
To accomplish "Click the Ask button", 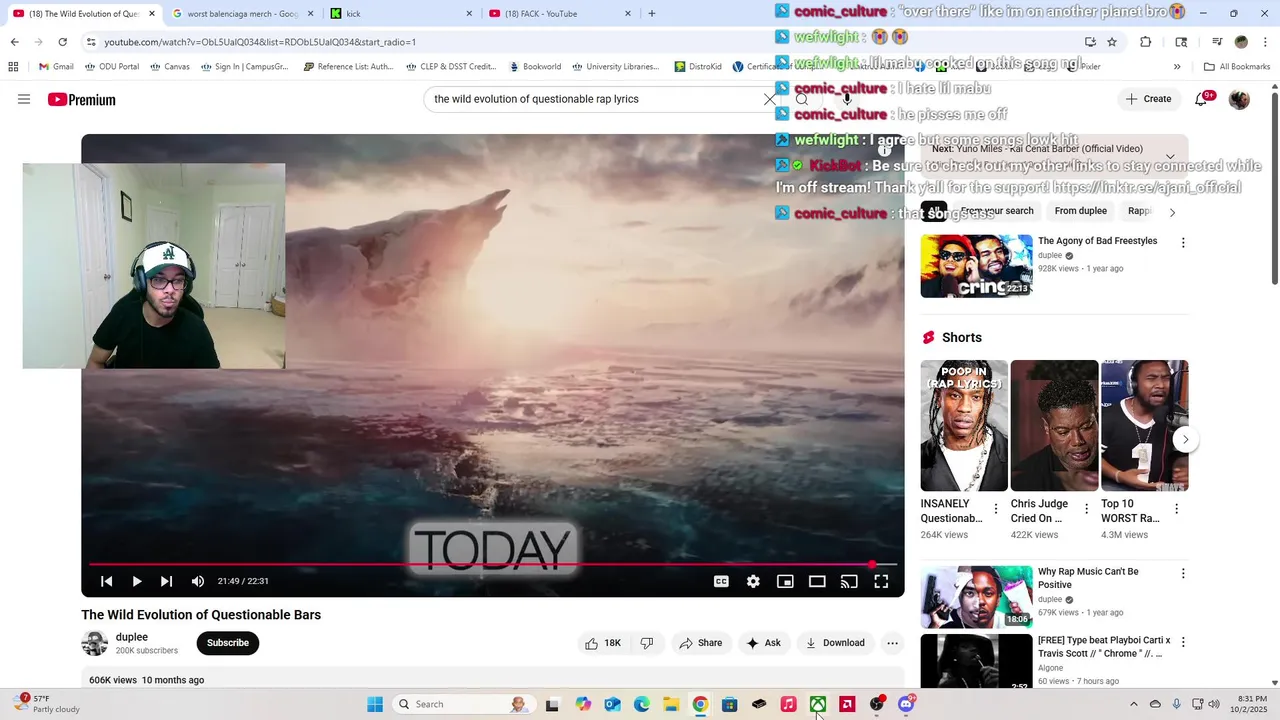I will coord(763,643).
